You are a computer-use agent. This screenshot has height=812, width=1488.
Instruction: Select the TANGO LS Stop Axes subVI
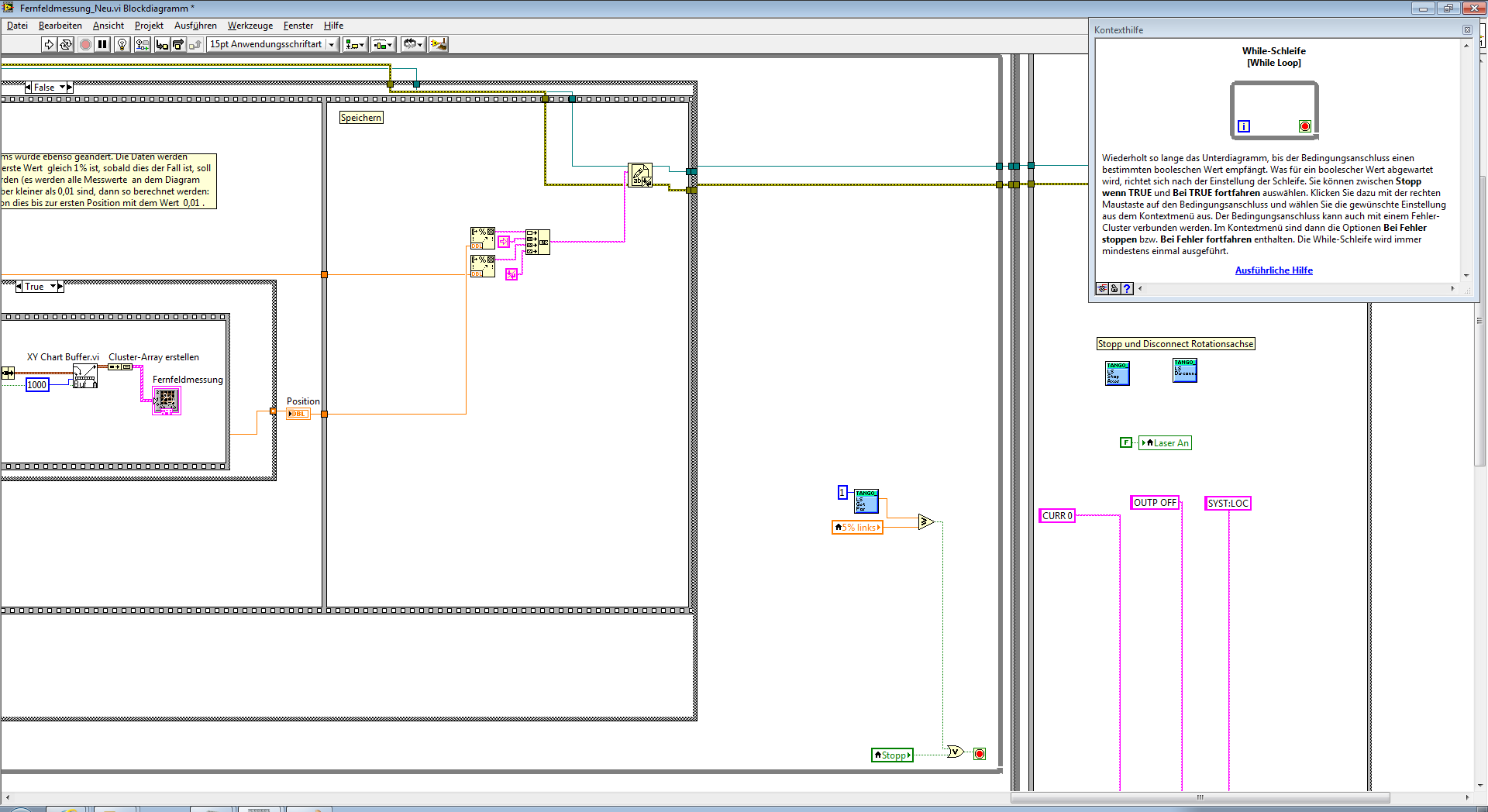click(x=1117, y=373)
